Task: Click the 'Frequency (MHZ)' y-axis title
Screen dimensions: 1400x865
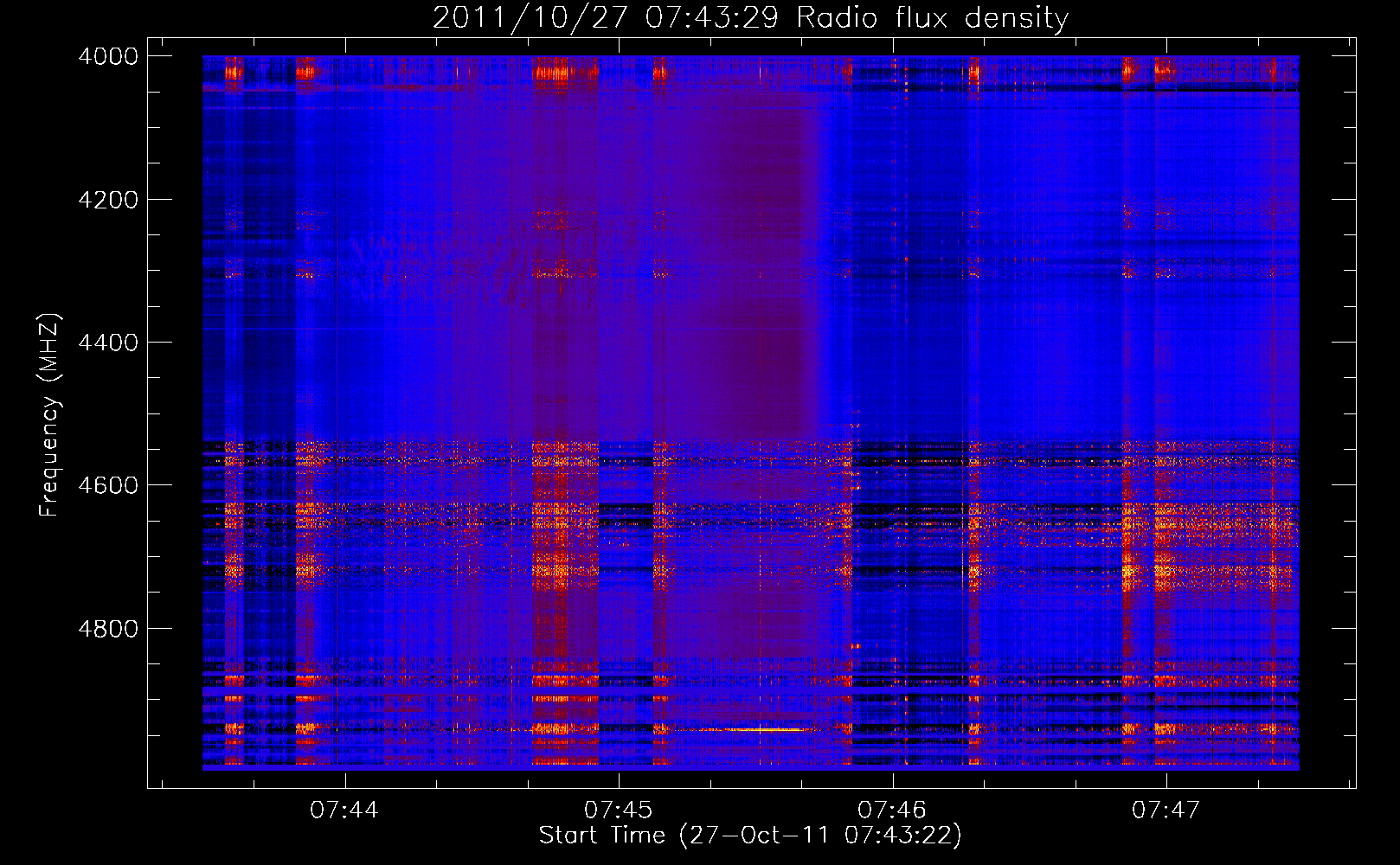Action: (50, 415)
